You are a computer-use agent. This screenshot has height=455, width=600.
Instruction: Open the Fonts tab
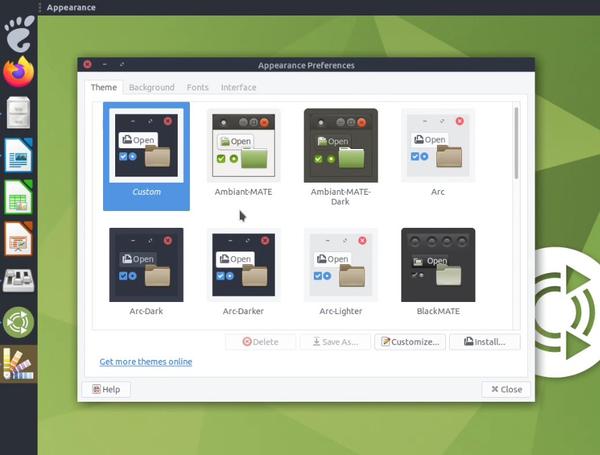197,87
